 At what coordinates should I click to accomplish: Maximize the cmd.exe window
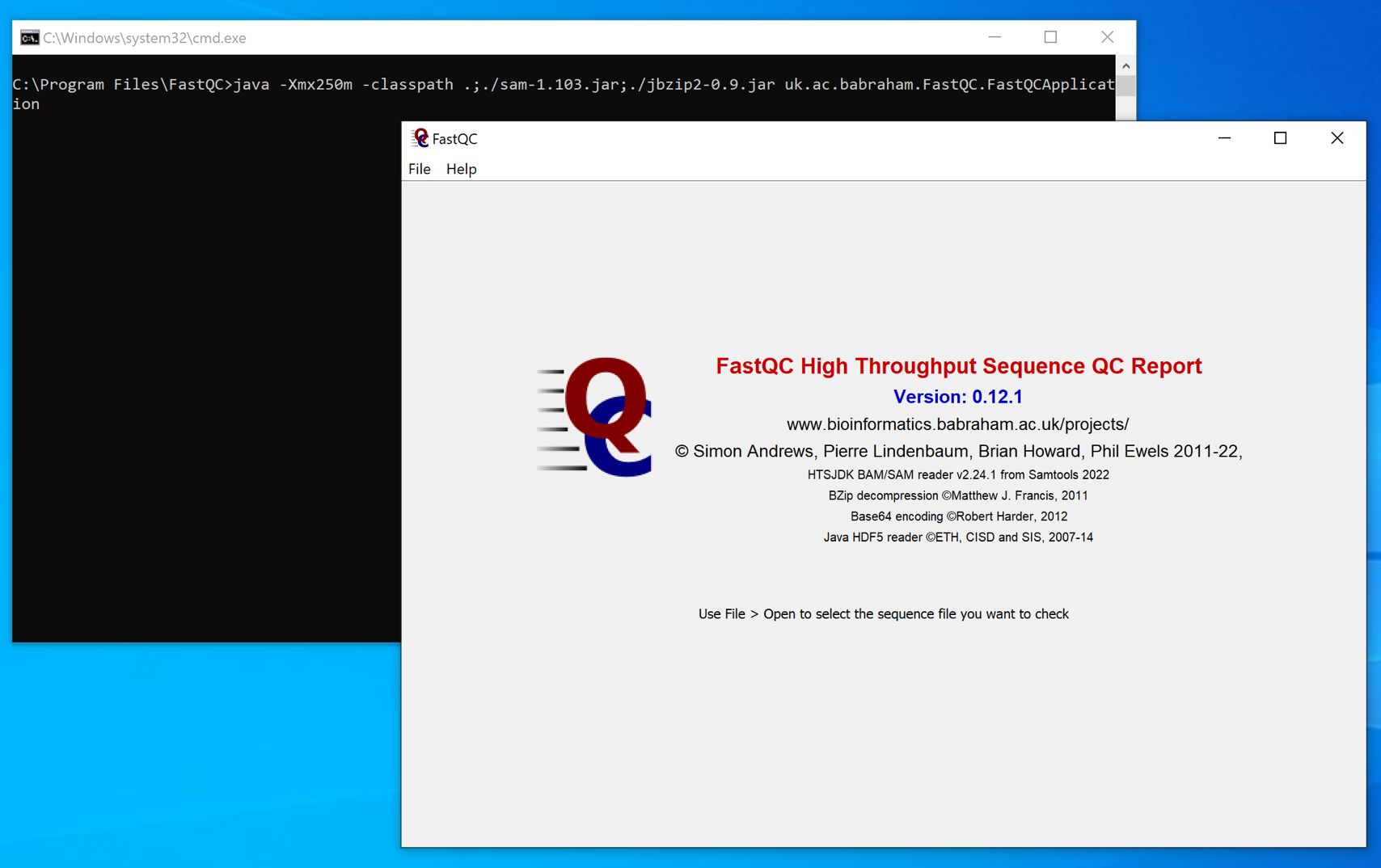[x=1050, y=37]
